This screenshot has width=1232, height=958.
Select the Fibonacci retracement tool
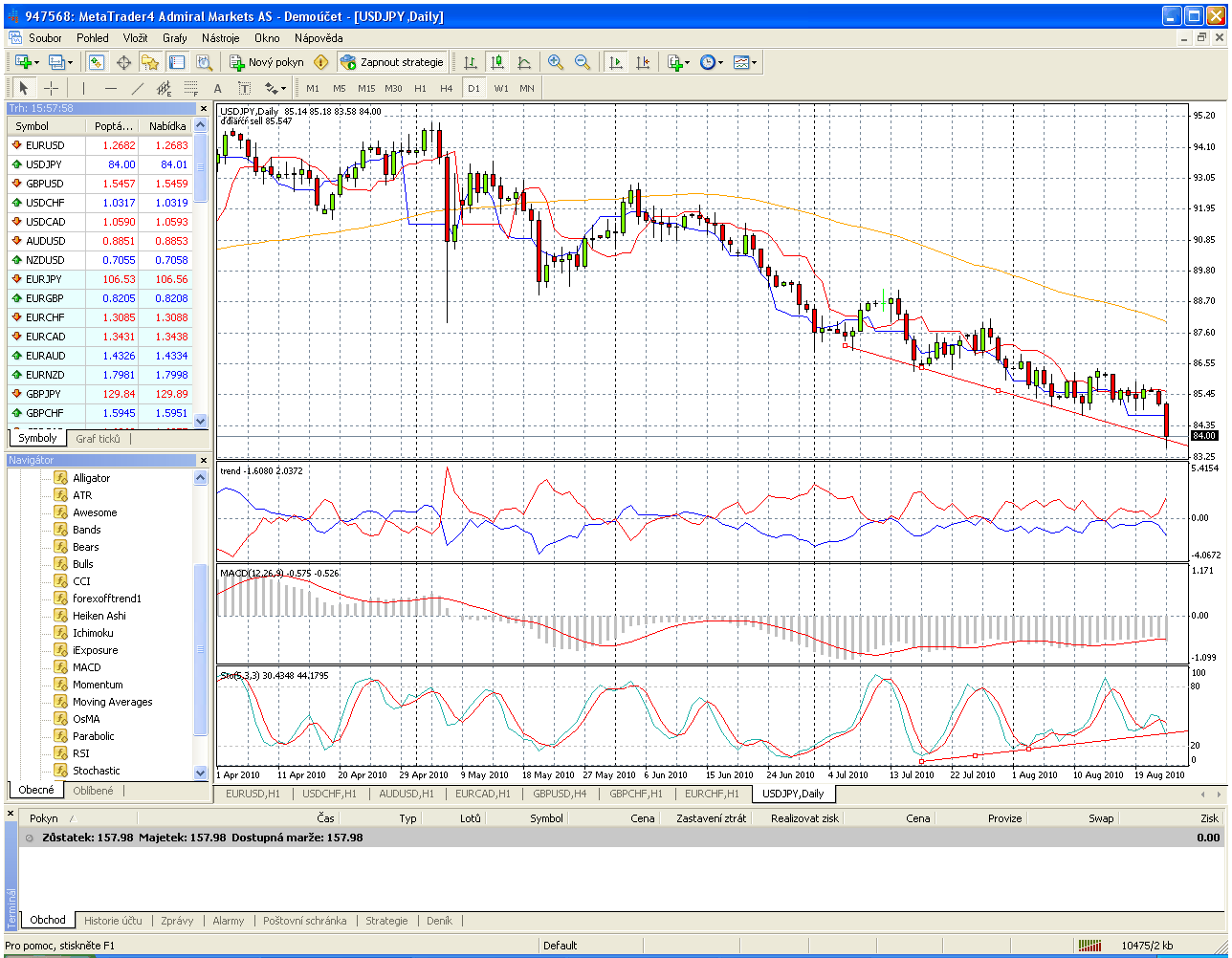(x=190, y=88)
